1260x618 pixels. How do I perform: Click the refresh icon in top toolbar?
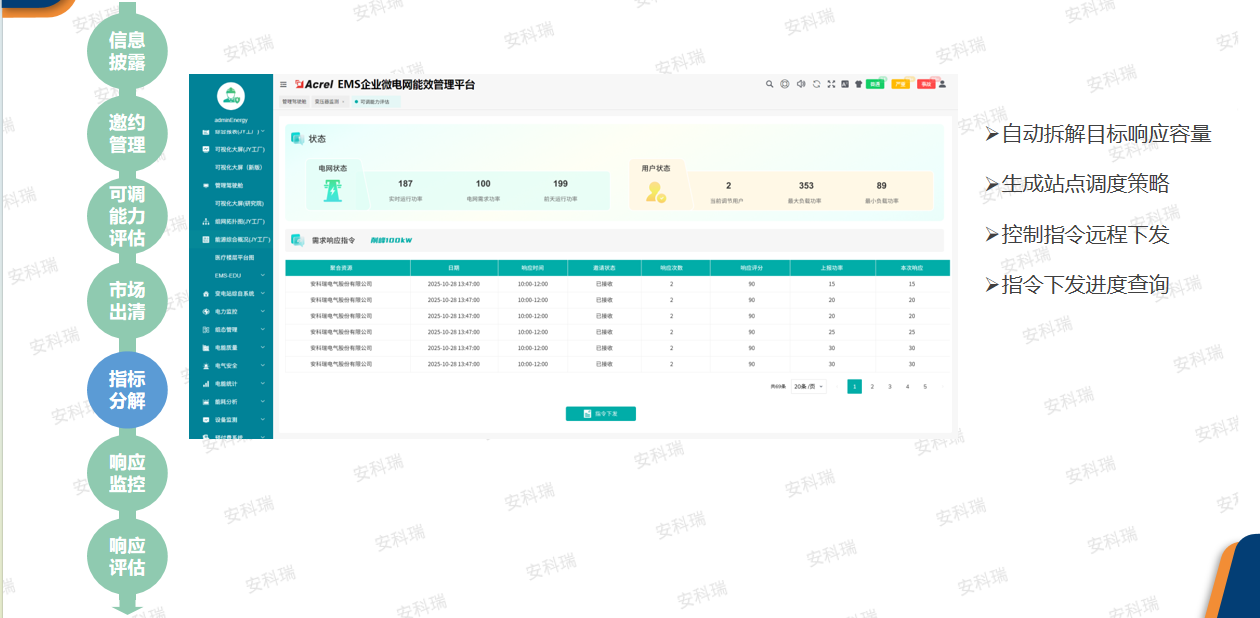[x=816, y=84]
